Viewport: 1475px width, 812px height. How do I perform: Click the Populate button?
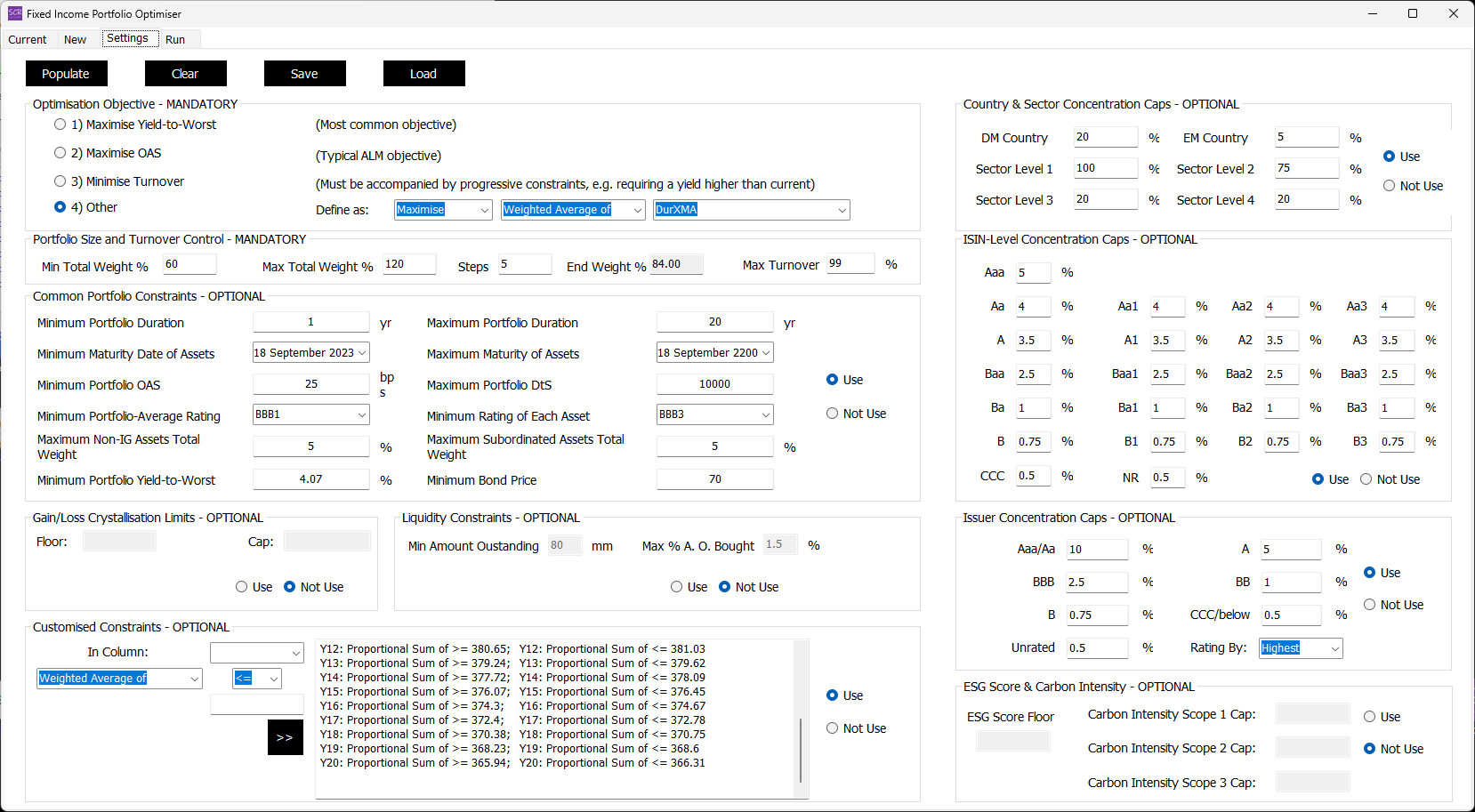point(66,74)
